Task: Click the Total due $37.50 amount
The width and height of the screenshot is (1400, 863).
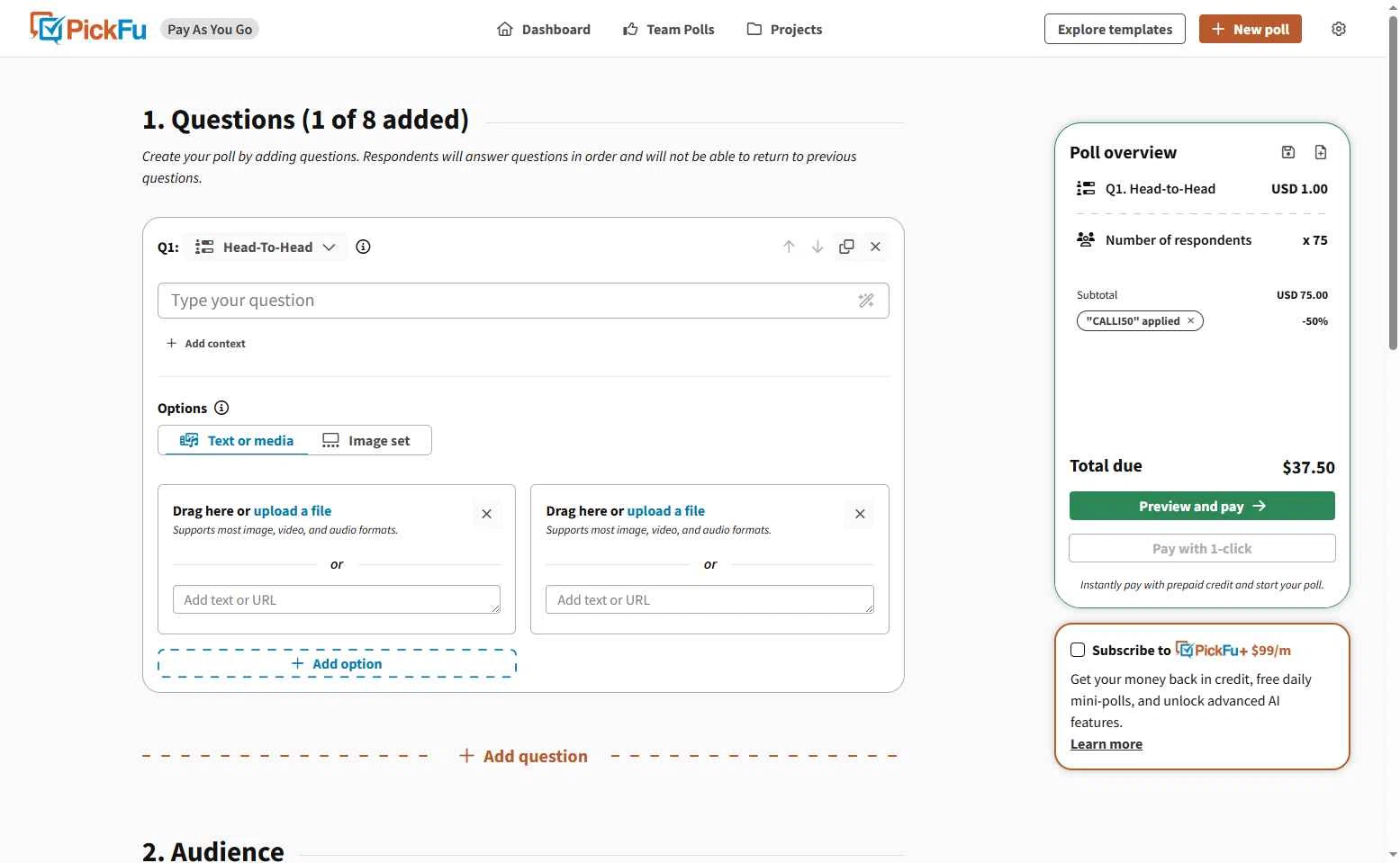Action: pyautogui.click(x=1308, y=467)
